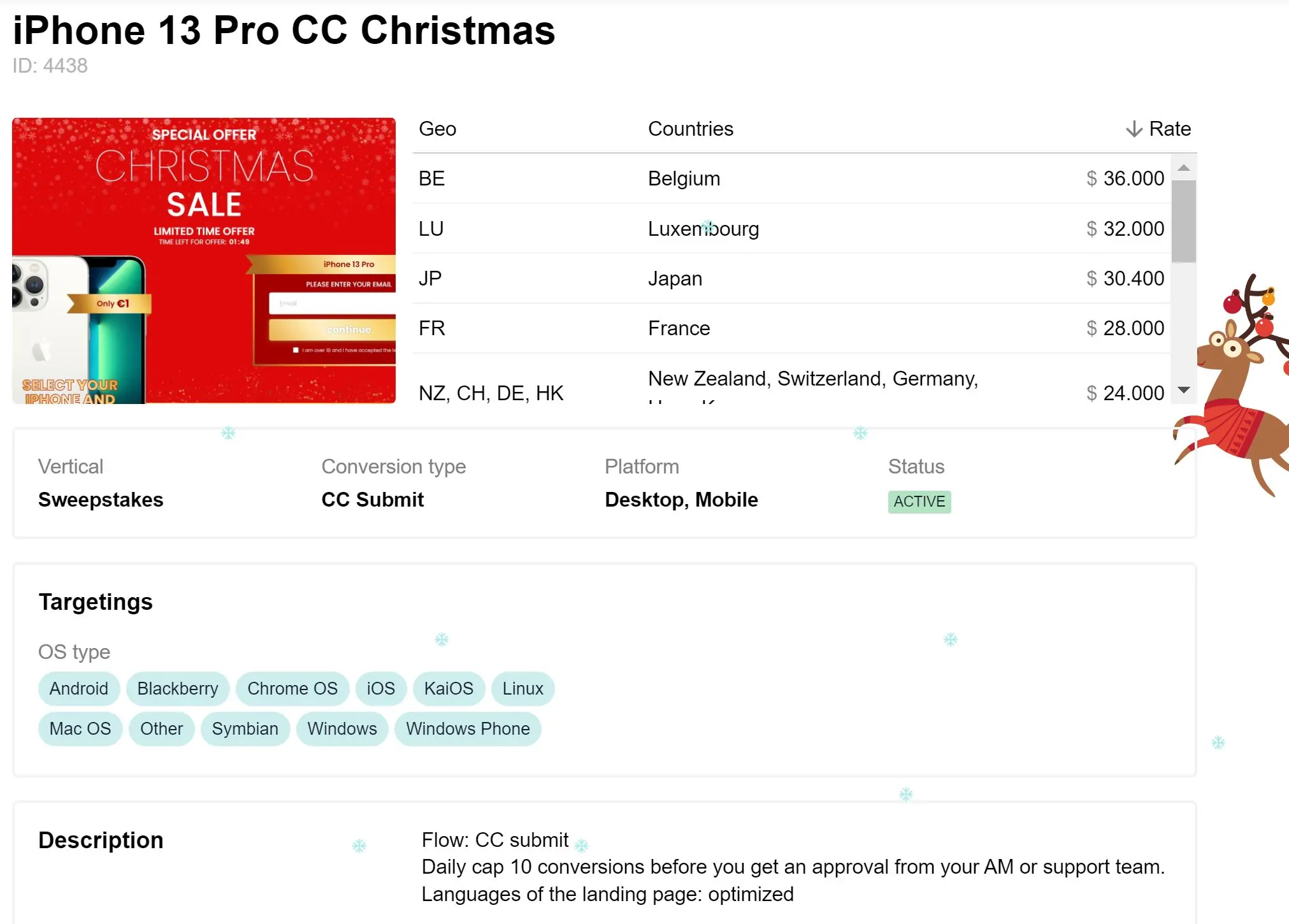
Task: Click the KaiOS tag
Action: click(x=449, y=689)
